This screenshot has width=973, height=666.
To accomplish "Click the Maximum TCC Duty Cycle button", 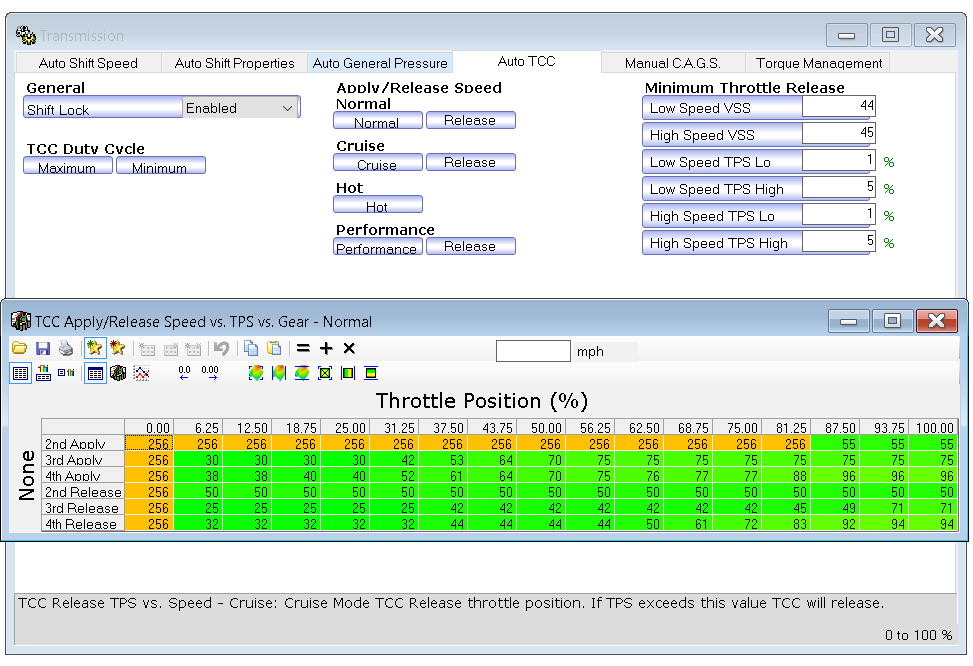I will pos(67,167).
